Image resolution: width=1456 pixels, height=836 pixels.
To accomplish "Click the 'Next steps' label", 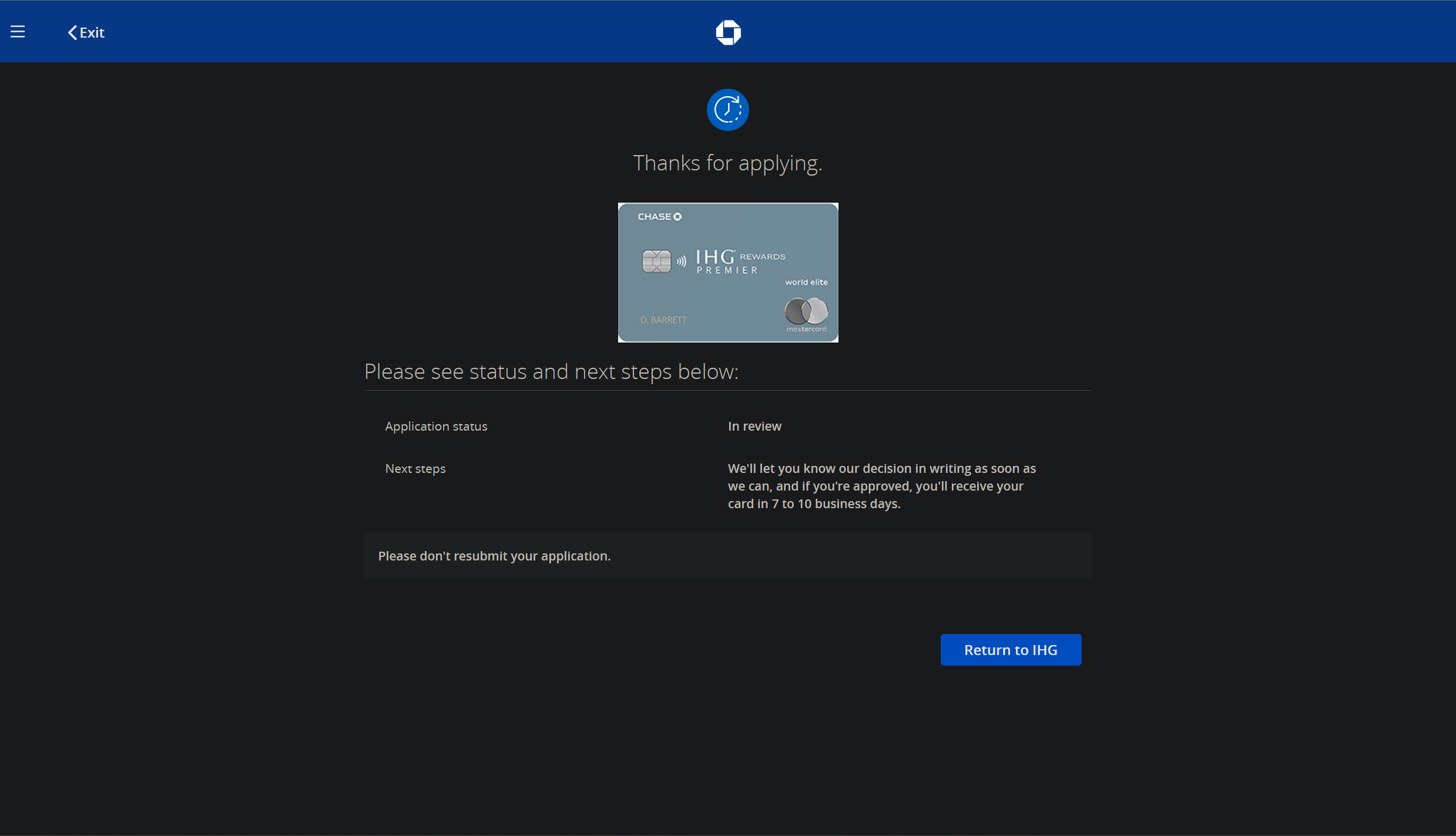I will pyautogui.click(x=415, y=469).
